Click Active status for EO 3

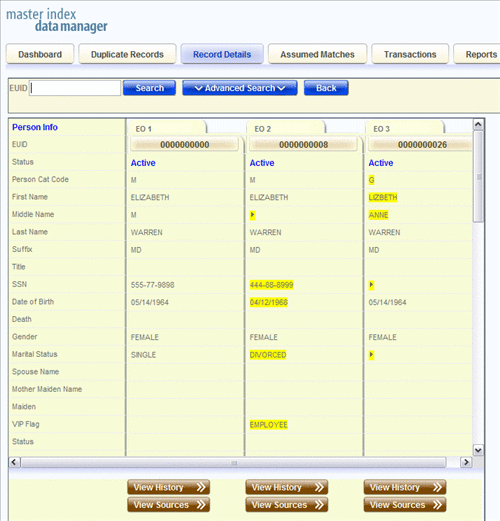coord(381,163)
